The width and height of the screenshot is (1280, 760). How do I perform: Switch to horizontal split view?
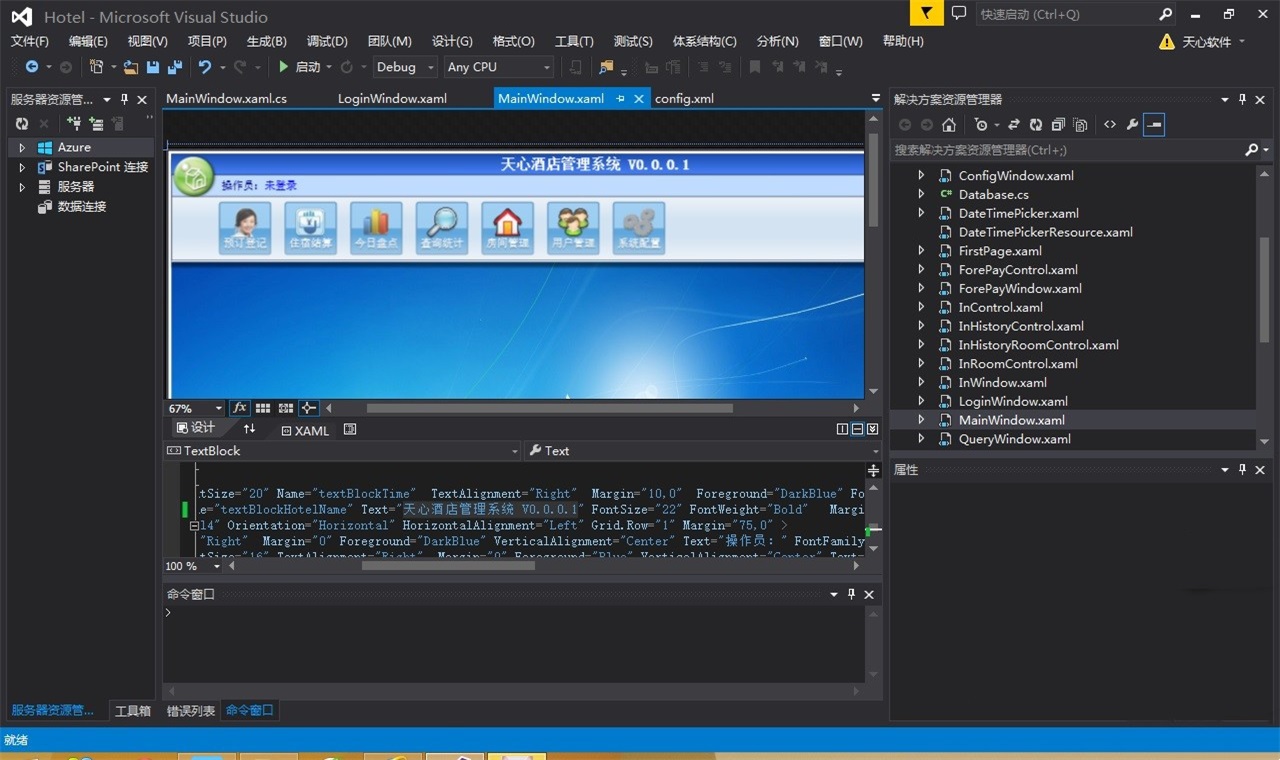(x=857, y=429)
